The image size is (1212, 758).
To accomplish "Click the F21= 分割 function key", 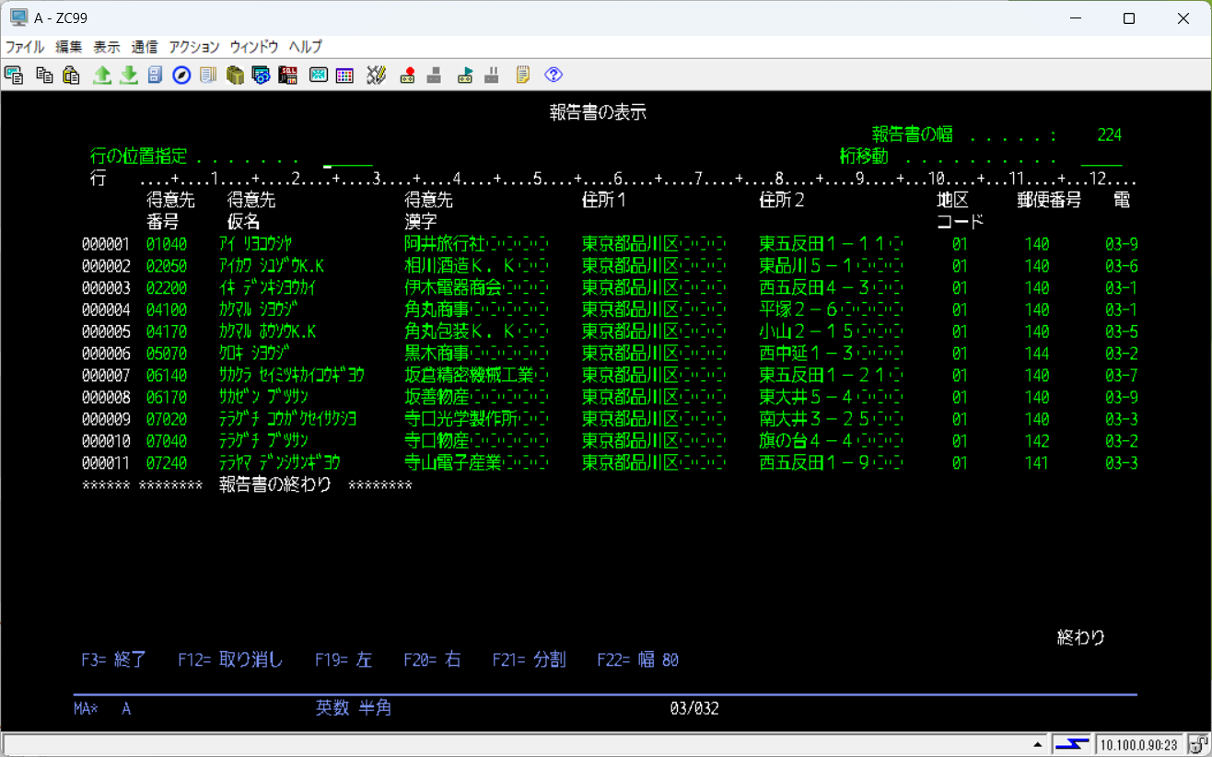I will [529, 660].
